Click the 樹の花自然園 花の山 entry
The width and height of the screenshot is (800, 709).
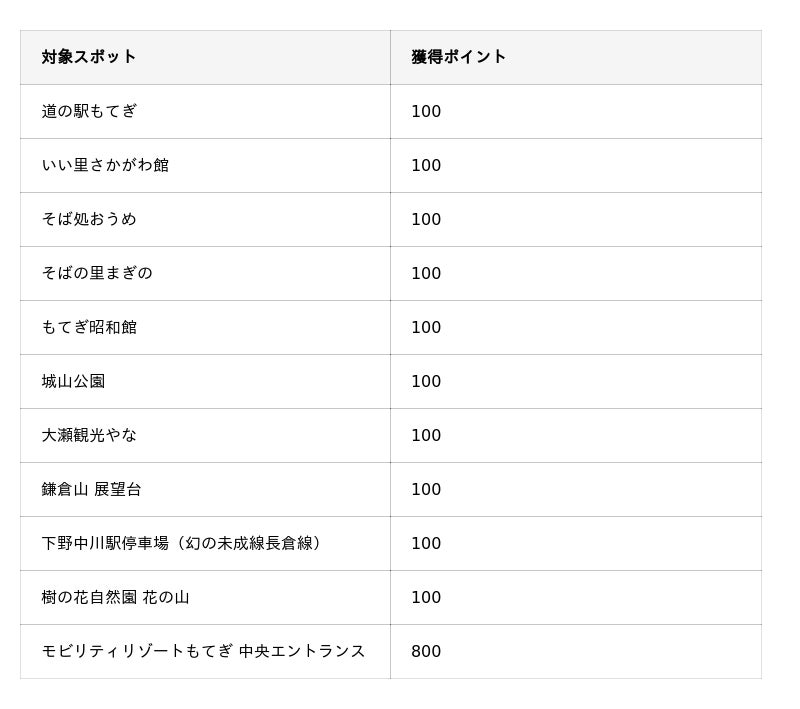pos(115,598)
